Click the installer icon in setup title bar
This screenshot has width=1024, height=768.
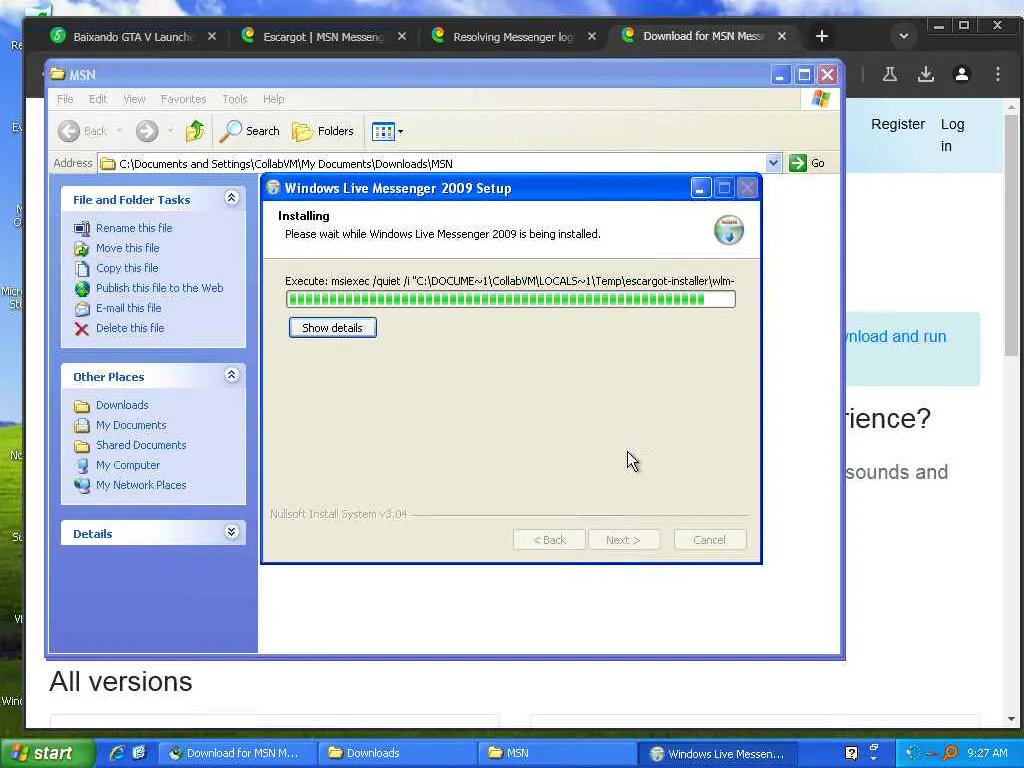pos(273,188)
